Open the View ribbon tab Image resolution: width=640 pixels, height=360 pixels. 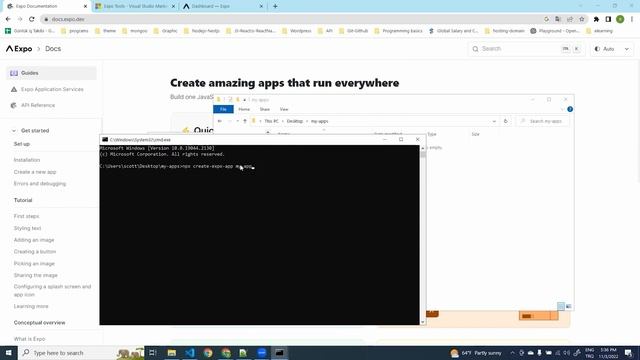[284, 109]
